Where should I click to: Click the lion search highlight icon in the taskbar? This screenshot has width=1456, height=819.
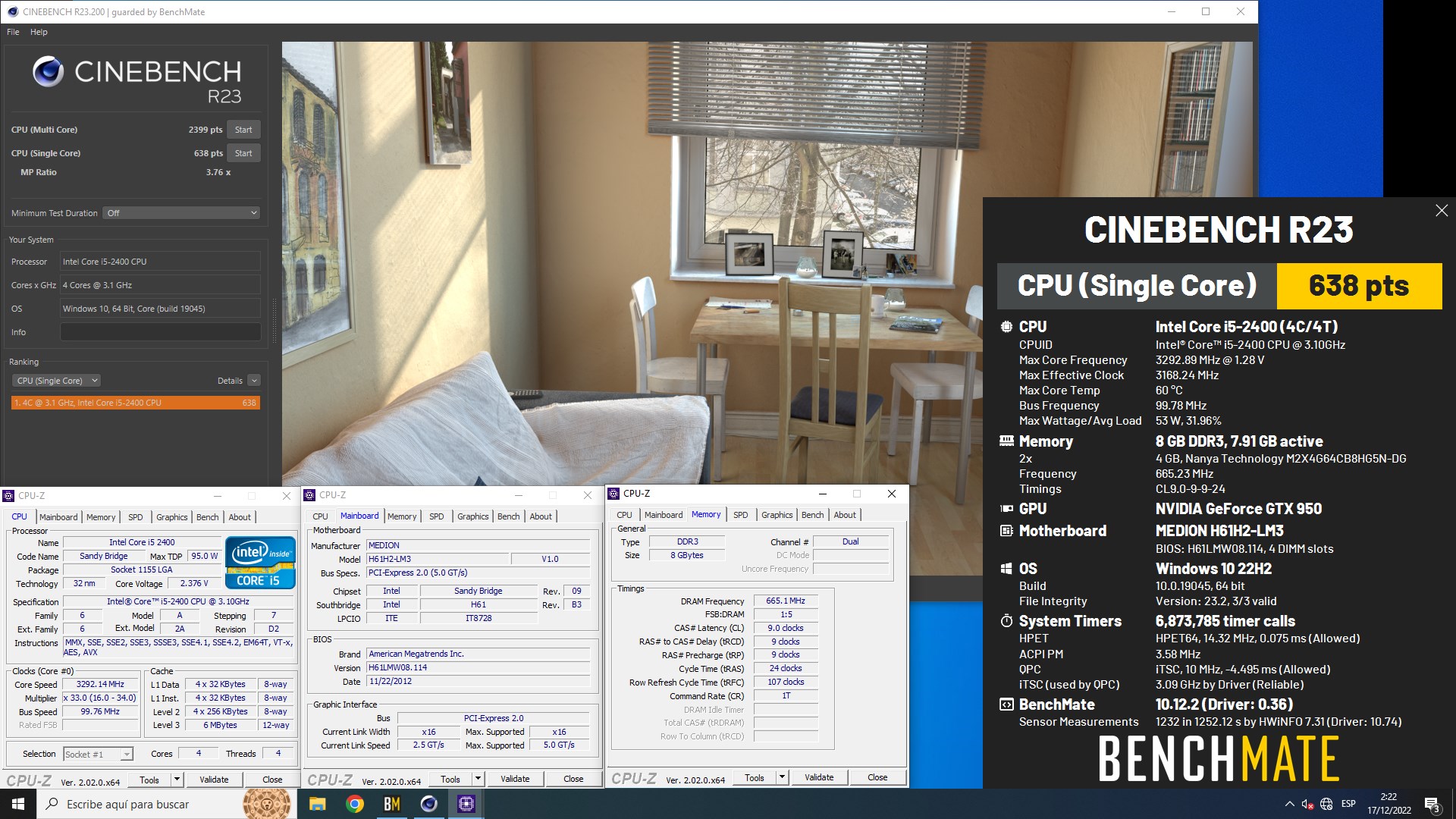click(x=267, y=804)
